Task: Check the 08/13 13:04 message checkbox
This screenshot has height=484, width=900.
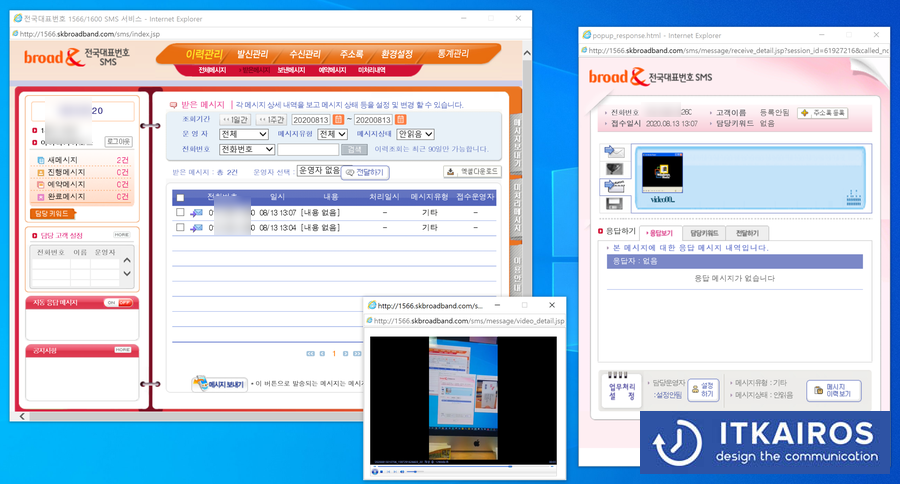Action: [180, 227]
